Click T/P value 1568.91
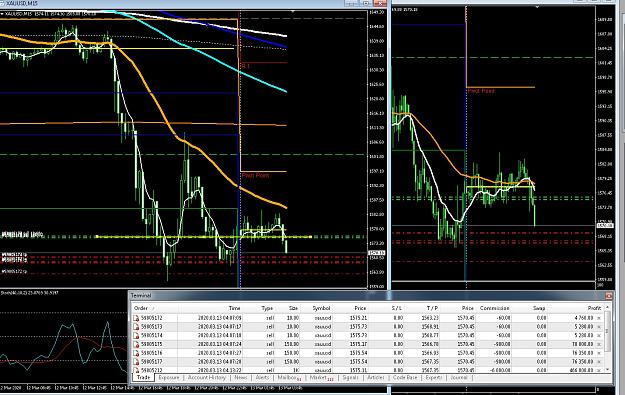The width and height of the screenshot is (625, 395). (x=430, y=327)
